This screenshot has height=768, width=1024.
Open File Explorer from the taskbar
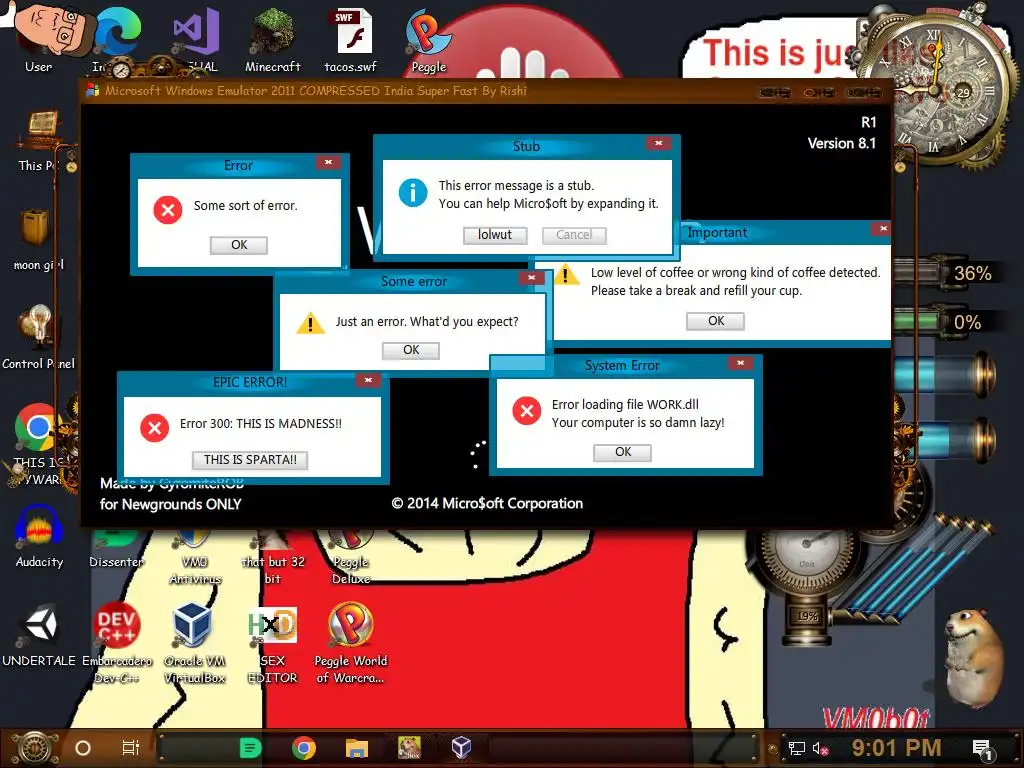tap(357, 748)
